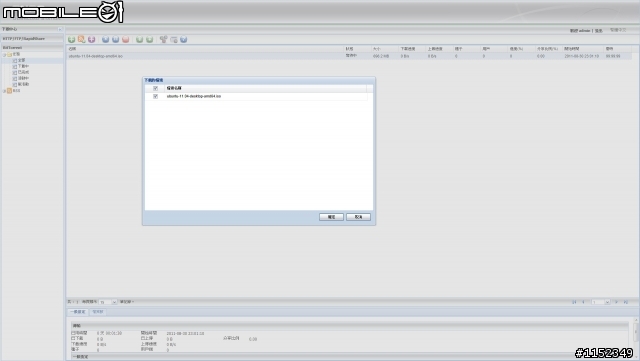This screenshot has height=361, width=640.
Task: Go to the first page of results
Action: click(574, 302)
